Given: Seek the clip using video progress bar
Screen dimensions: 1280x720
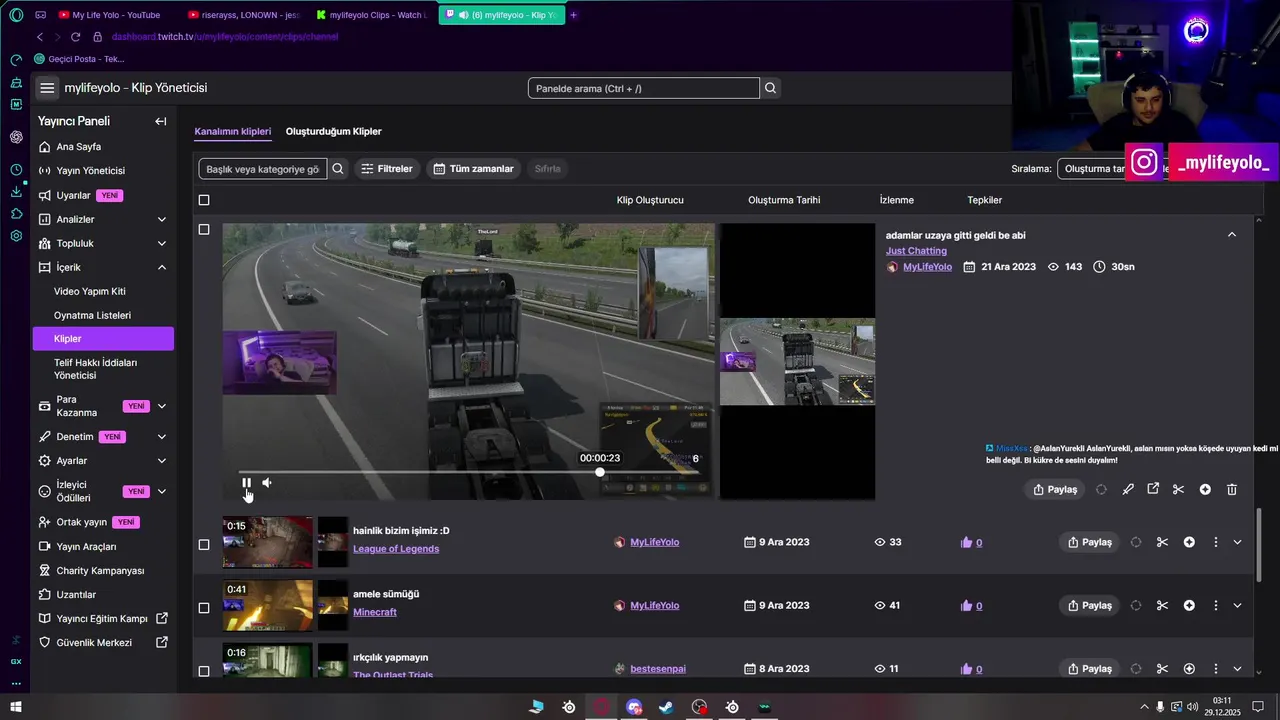Looking at the screenshot, I should [x=468, y=472].
